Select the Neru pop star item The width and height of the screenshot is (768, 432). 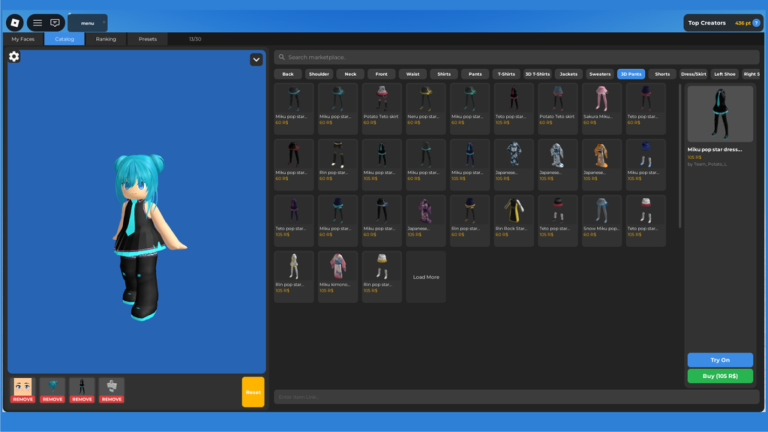pos(426,109)
